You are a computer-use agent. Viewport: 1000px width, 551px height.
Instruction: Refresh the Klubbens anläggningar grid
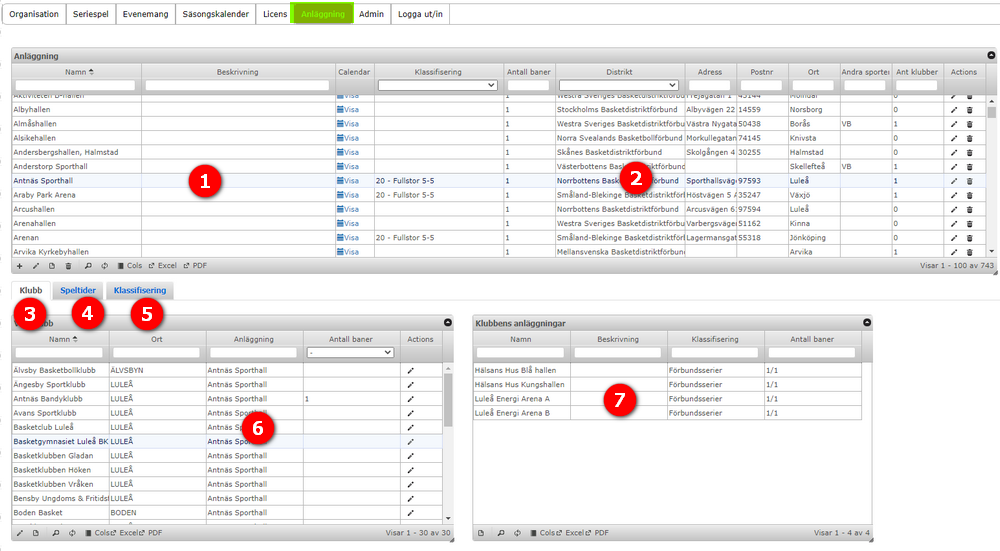pyautogui.click(x=517, y=533)
